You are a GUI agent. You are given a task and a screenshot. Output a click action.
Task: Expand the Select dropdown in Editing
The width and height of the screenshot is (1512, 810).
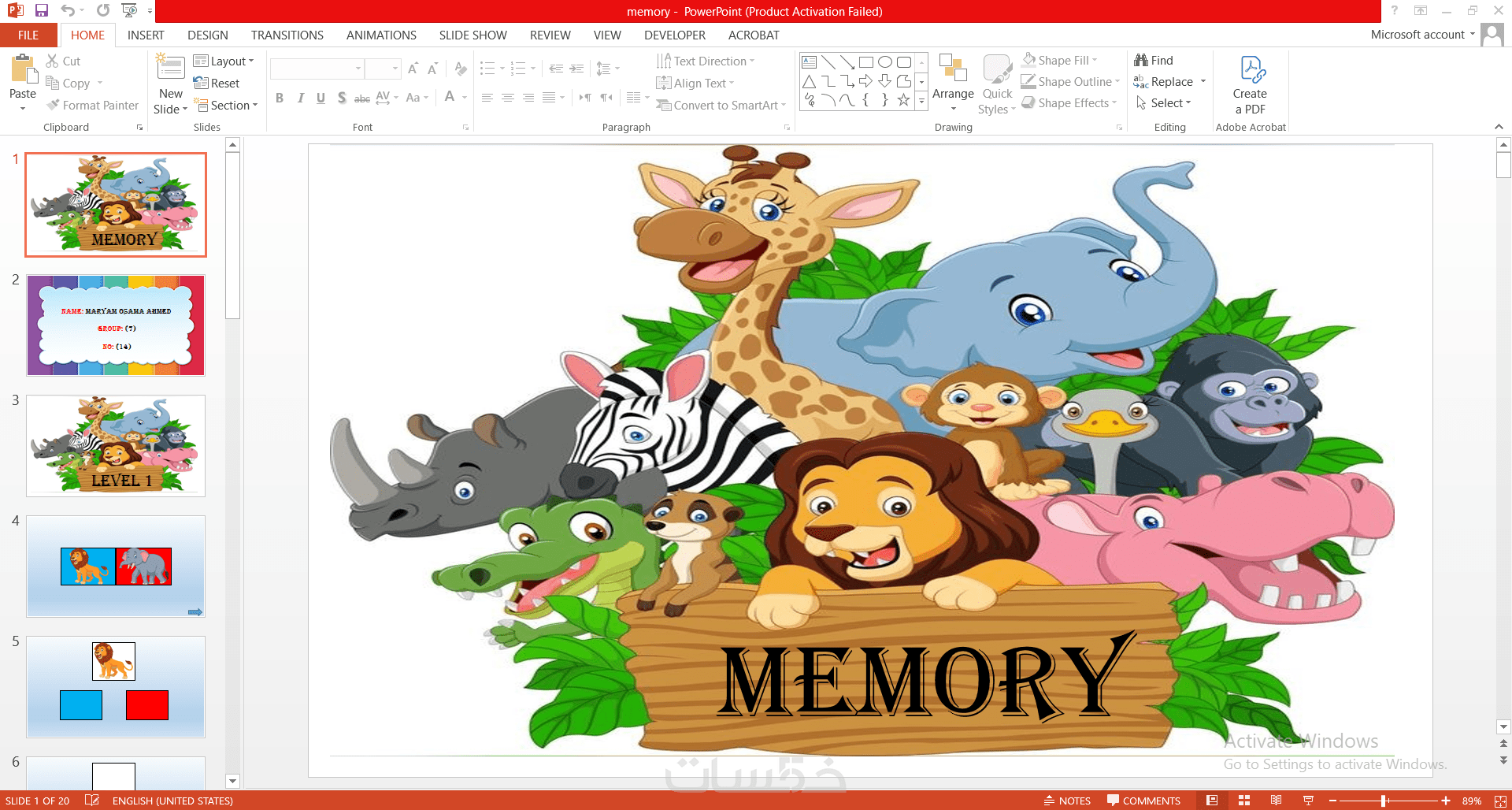coord(1163,103)
